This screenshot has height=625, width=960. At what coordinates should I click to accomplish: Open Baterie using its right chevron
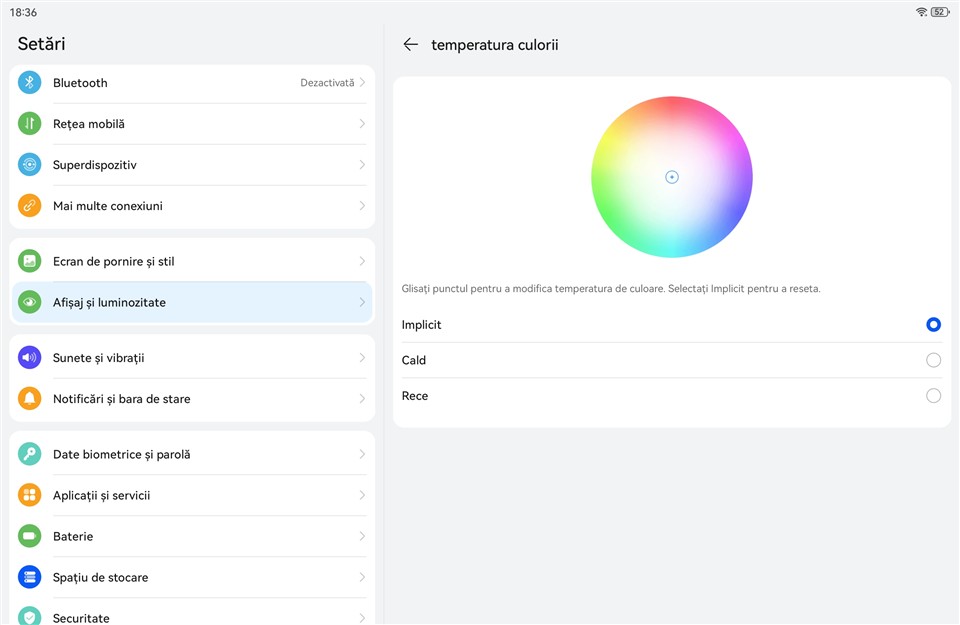click(x=362, y=537)
